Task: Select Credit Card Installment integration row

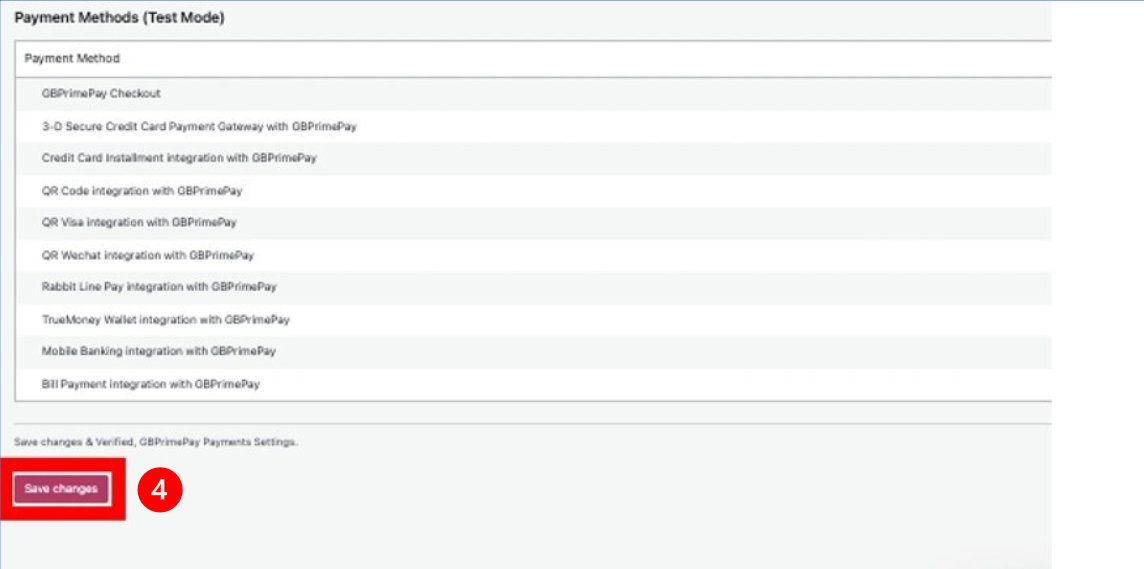Action: pyautogui.click(x=533, y=158)
